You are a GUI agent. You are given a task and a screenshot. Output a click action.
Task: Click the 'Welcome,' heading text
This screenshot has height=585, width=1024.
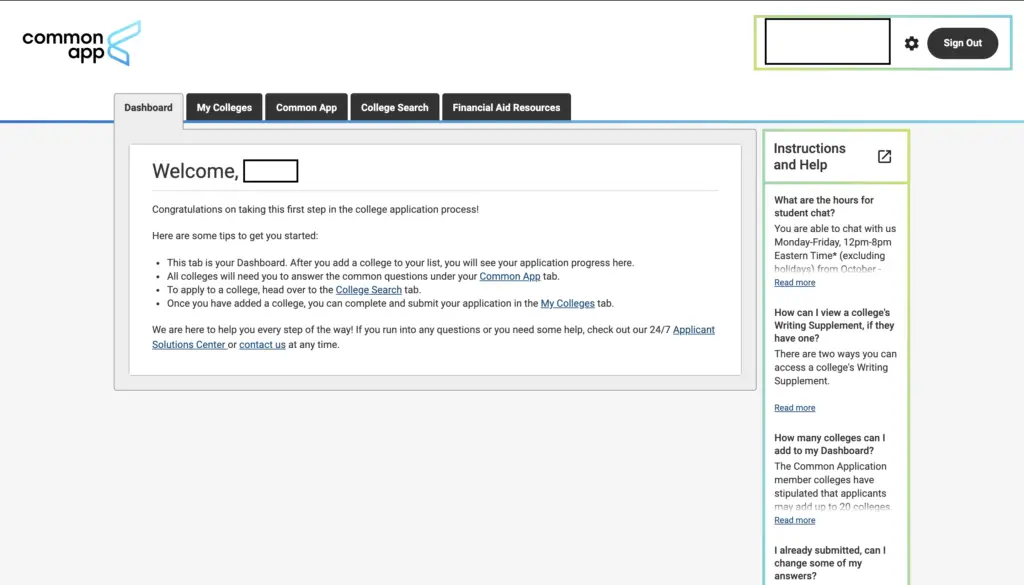(x=195, y=171)
